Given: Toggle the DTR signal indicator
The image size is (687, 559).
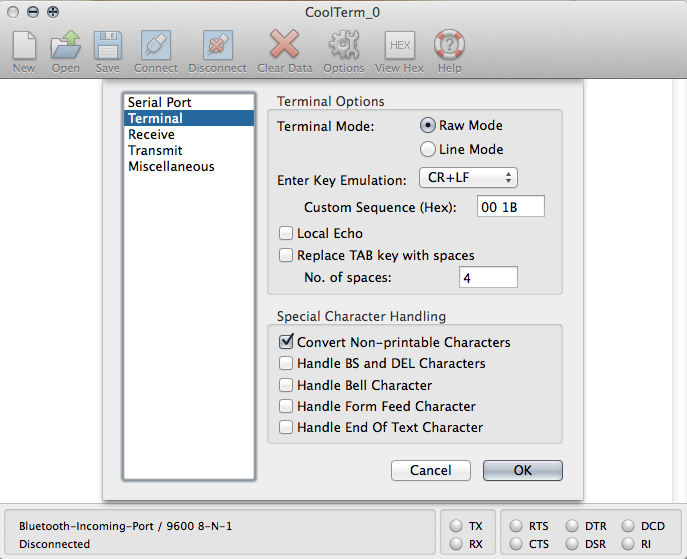Looking at the screenshot, I should pyautogui.click(x=572, y=526).
